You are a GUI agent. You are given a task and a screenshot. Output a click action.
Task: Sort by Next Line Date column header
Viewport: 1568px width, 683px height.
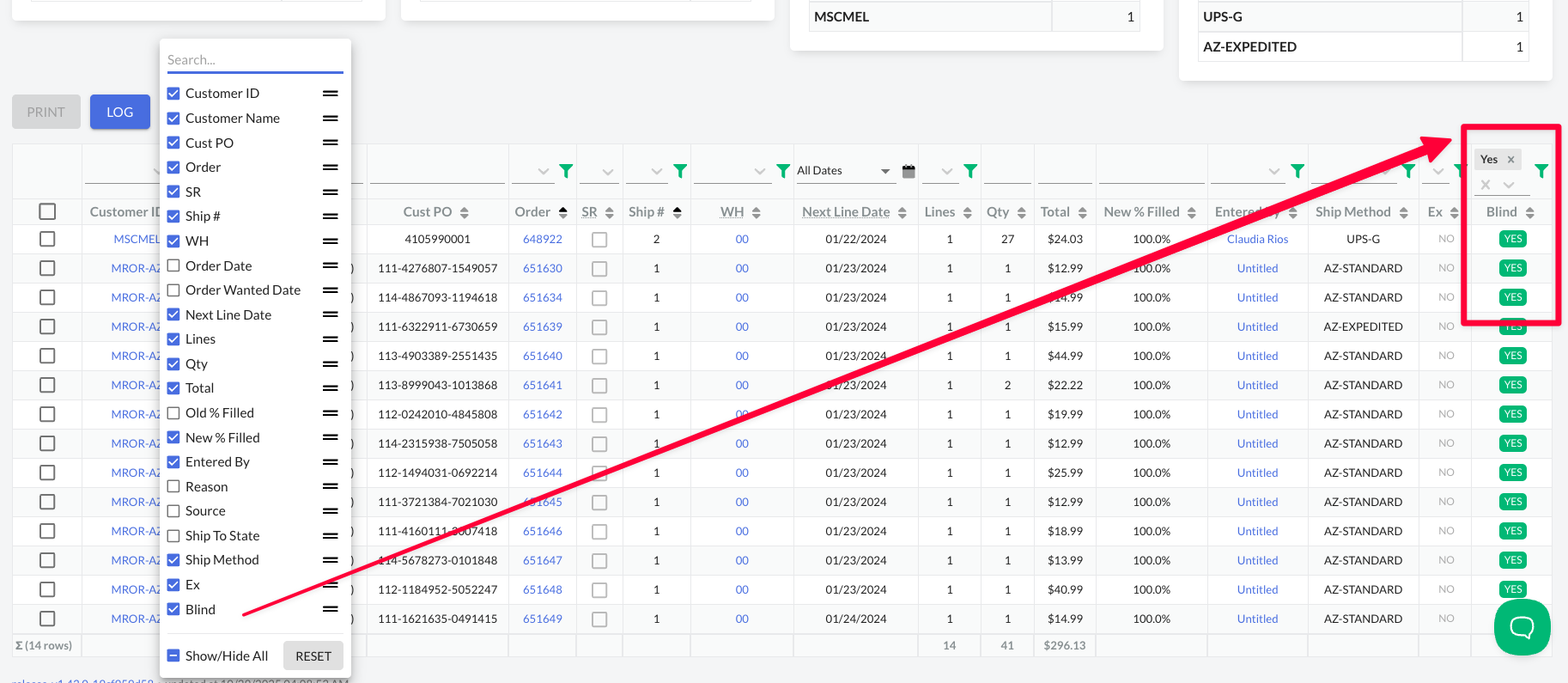click(x=845, y=212)
